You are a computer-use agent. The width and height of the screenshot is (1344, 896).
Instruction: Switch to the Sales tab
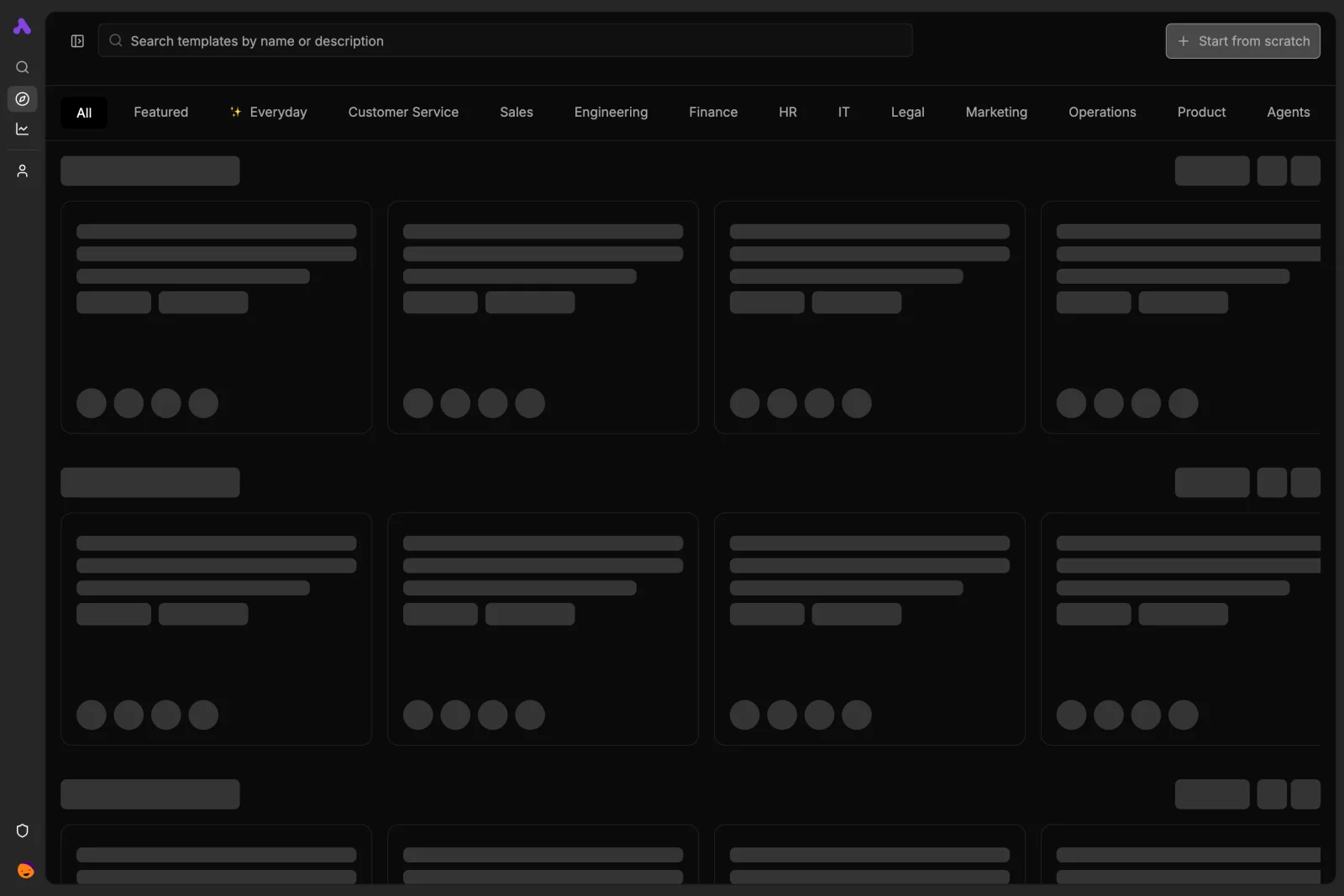(x=517, y=113)
